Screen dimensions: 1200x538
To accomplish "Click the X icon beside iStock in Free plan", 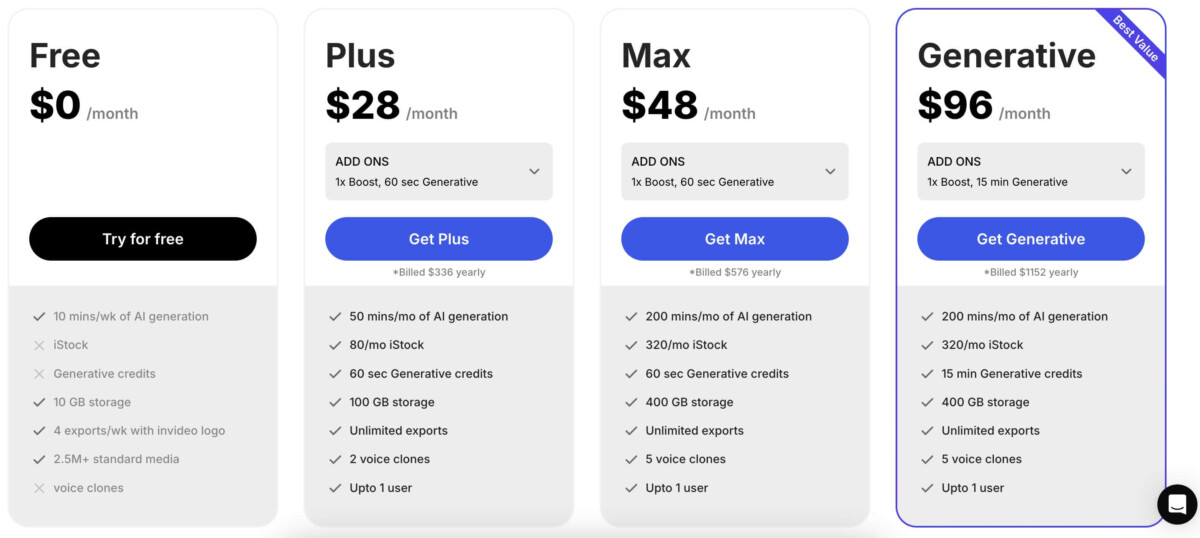I will pyautogui.click(x=39, y=345).
